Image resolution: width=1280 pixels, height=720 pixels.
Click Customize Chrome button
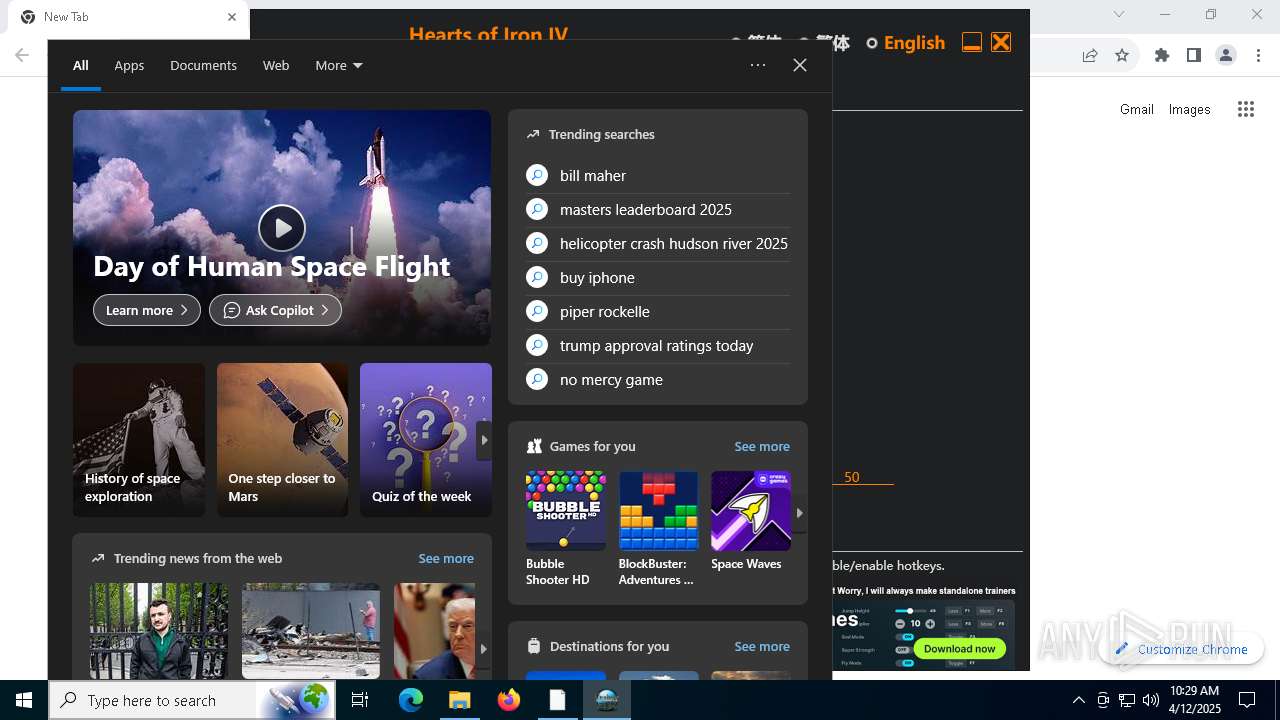[1182, 649]
